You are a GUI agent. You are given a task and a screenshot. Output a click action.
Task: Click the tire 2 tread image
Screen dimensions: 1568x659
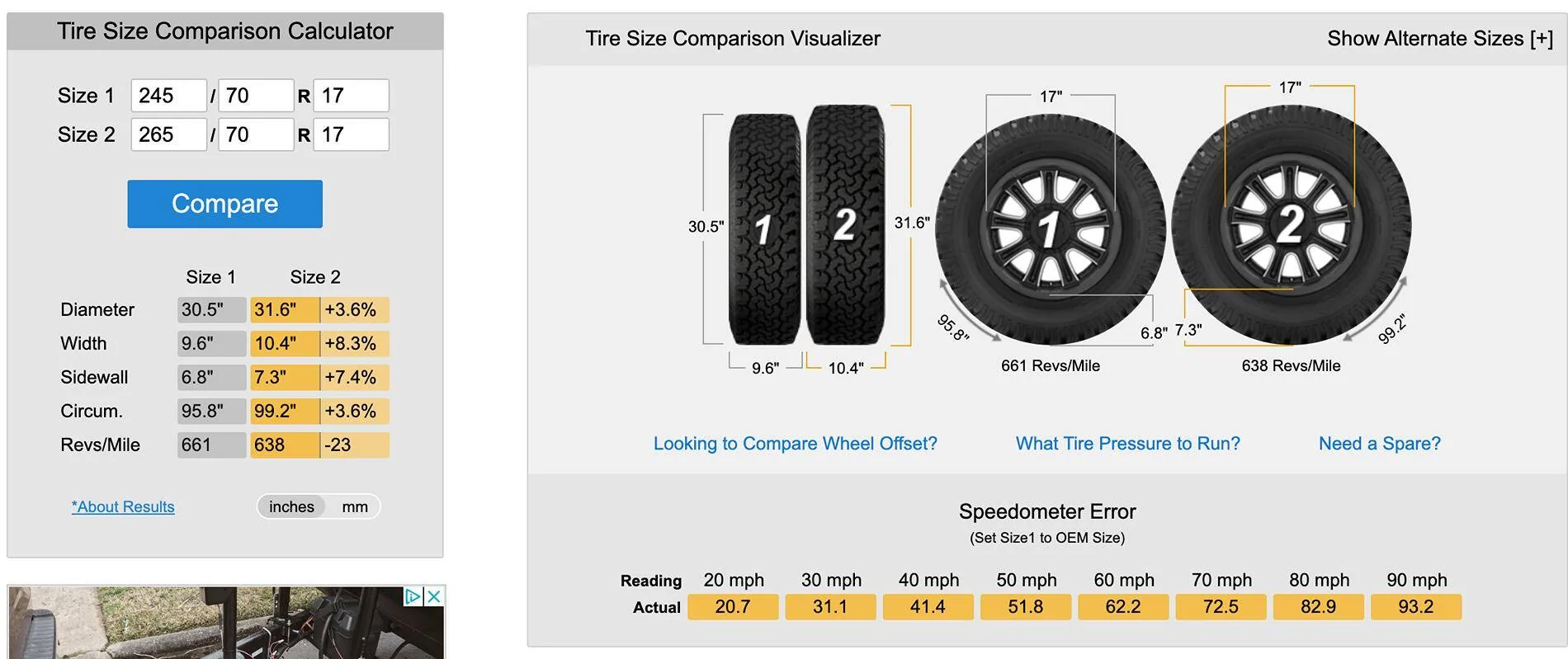pos(845,224)
